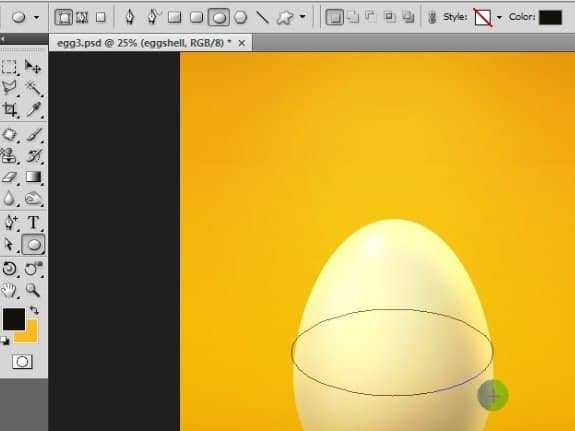Select the Rectangular Marquee tool
575x431 pixels.
10,67
